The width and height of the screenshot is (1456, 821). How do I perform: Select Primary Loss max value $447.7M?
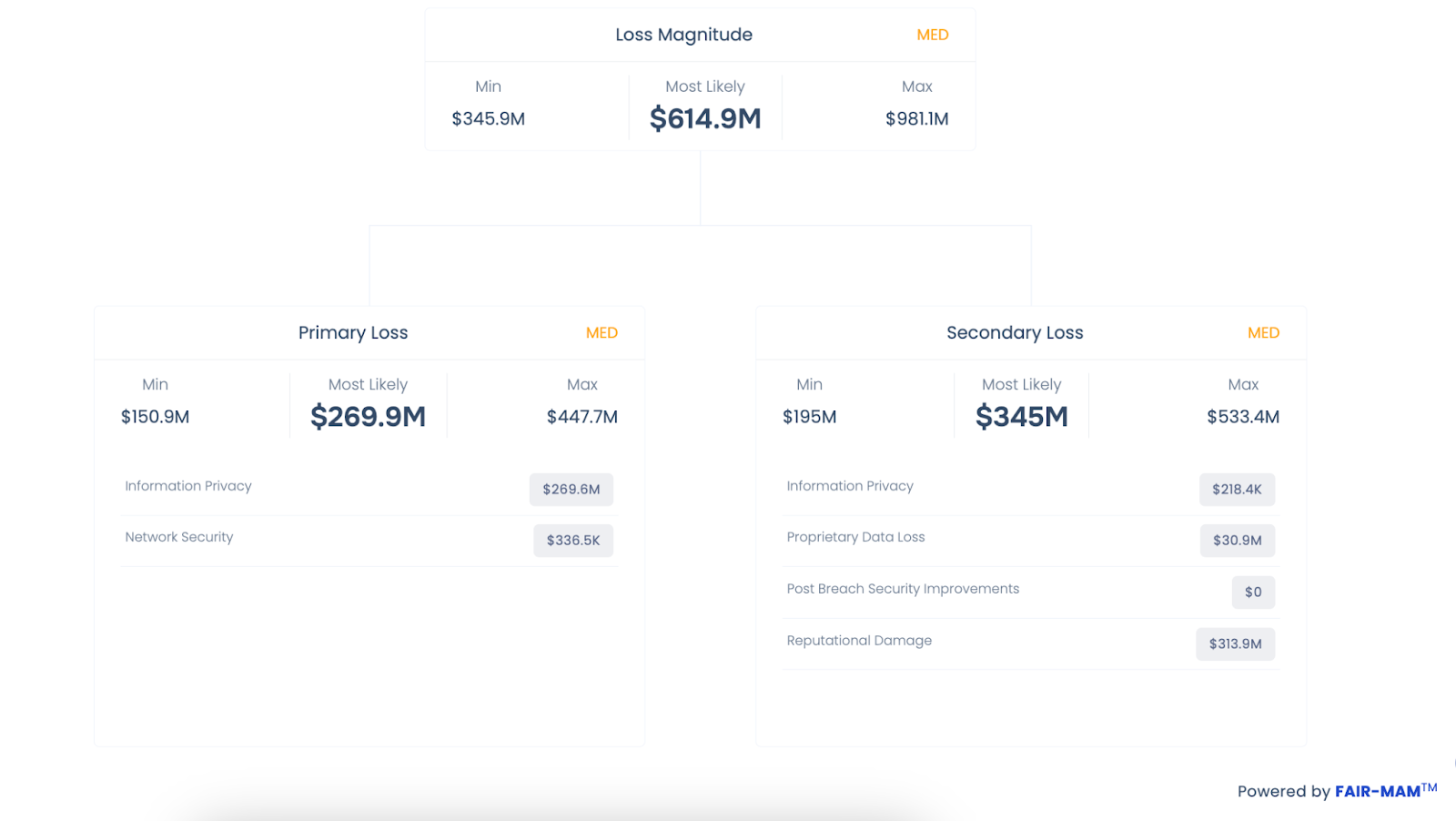click(x=582, y=417)
